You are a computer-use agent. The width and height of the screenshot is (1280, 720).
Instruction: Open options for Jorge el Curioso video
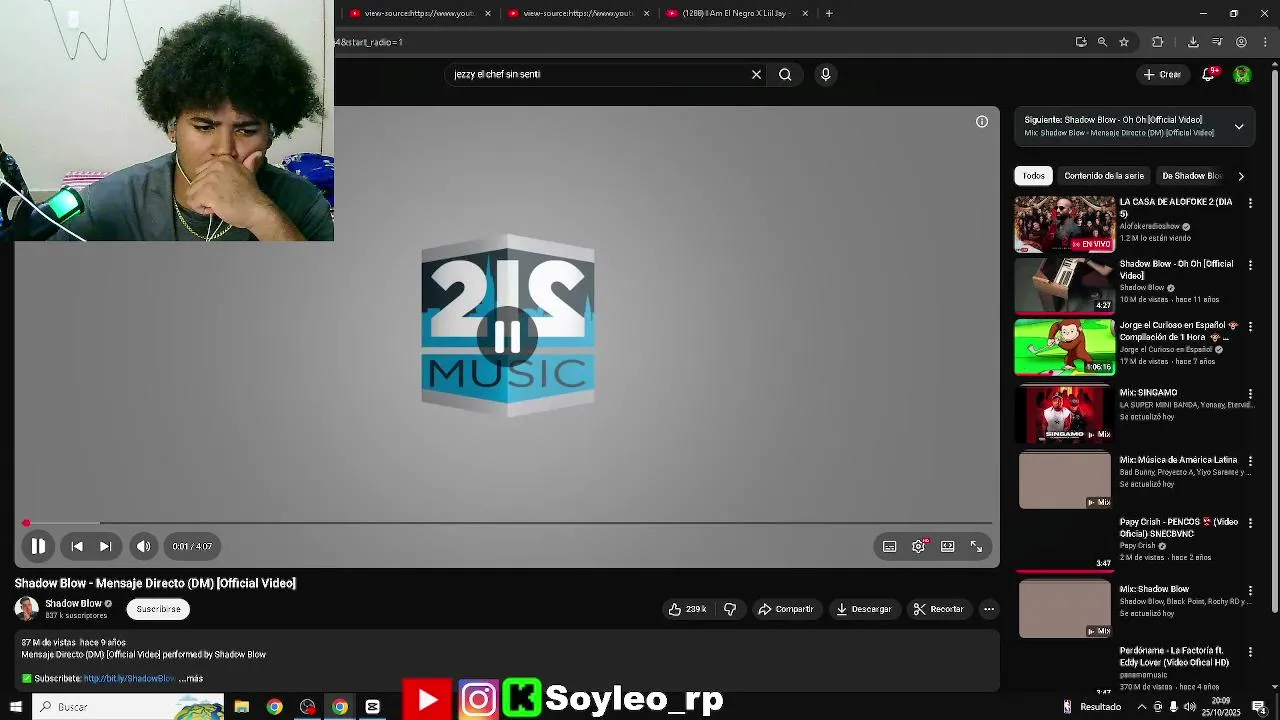pyautogui.click(x=1250, y=327)
